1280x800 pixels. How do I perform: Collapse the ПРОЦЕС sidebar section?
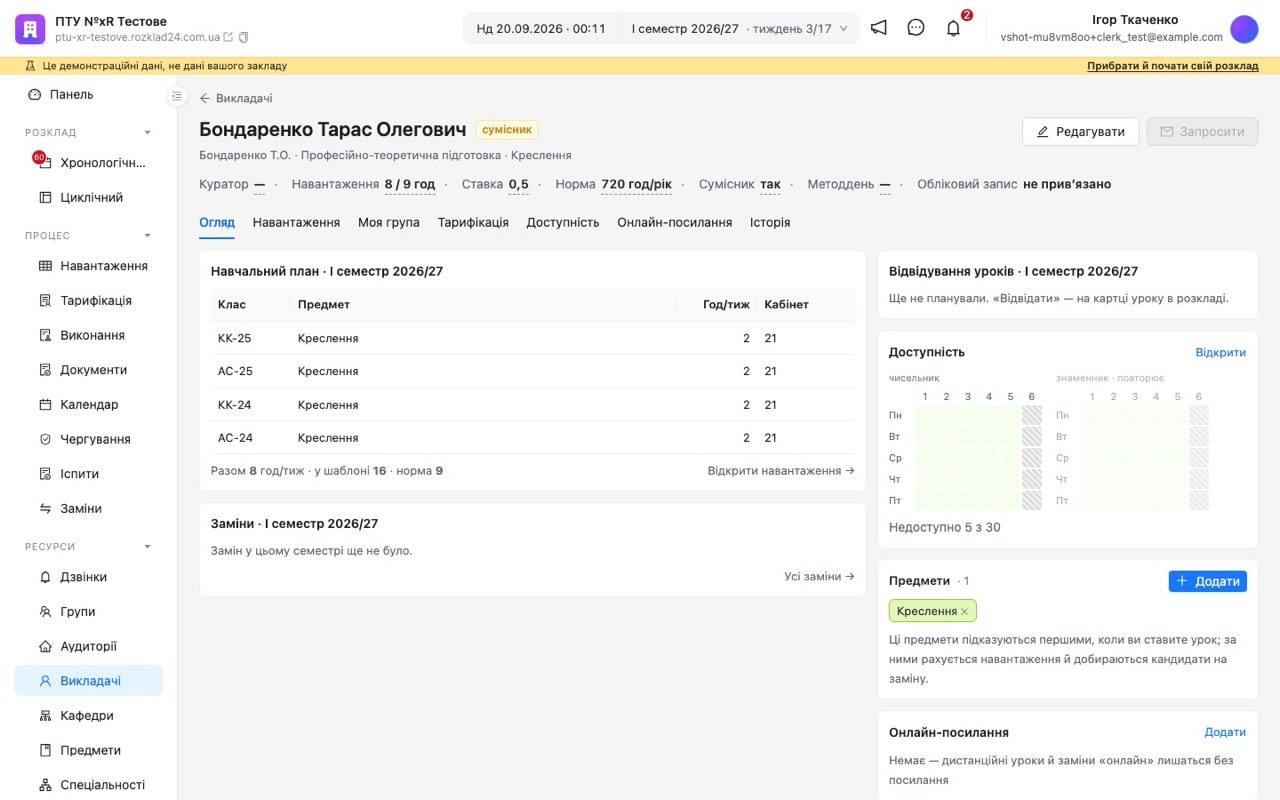pyautogui.click(x=148, y=236)
